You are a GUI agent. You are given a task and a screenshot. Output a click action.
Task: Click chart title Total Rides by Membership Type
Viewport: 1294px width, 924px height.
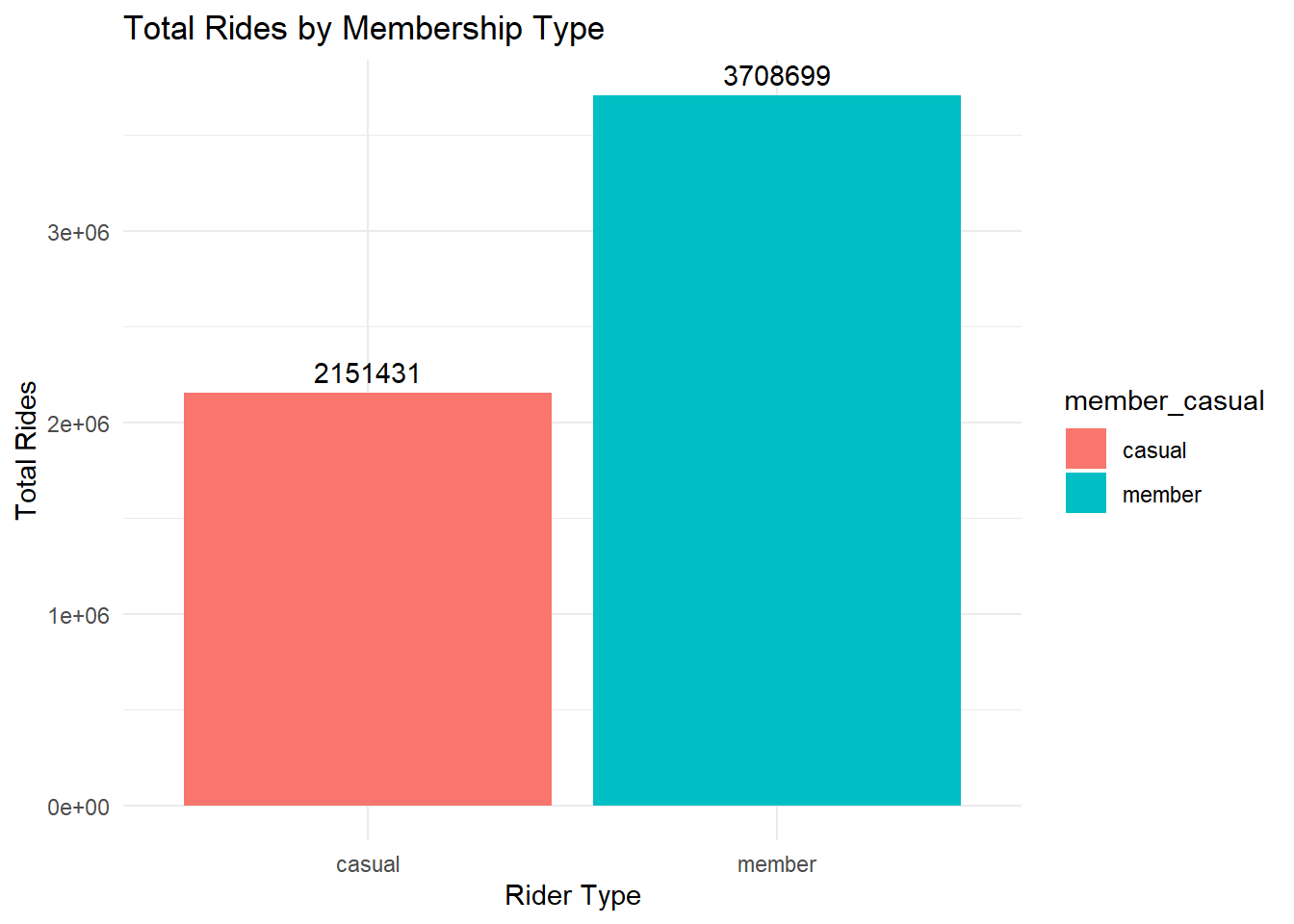tap(364, 29)
